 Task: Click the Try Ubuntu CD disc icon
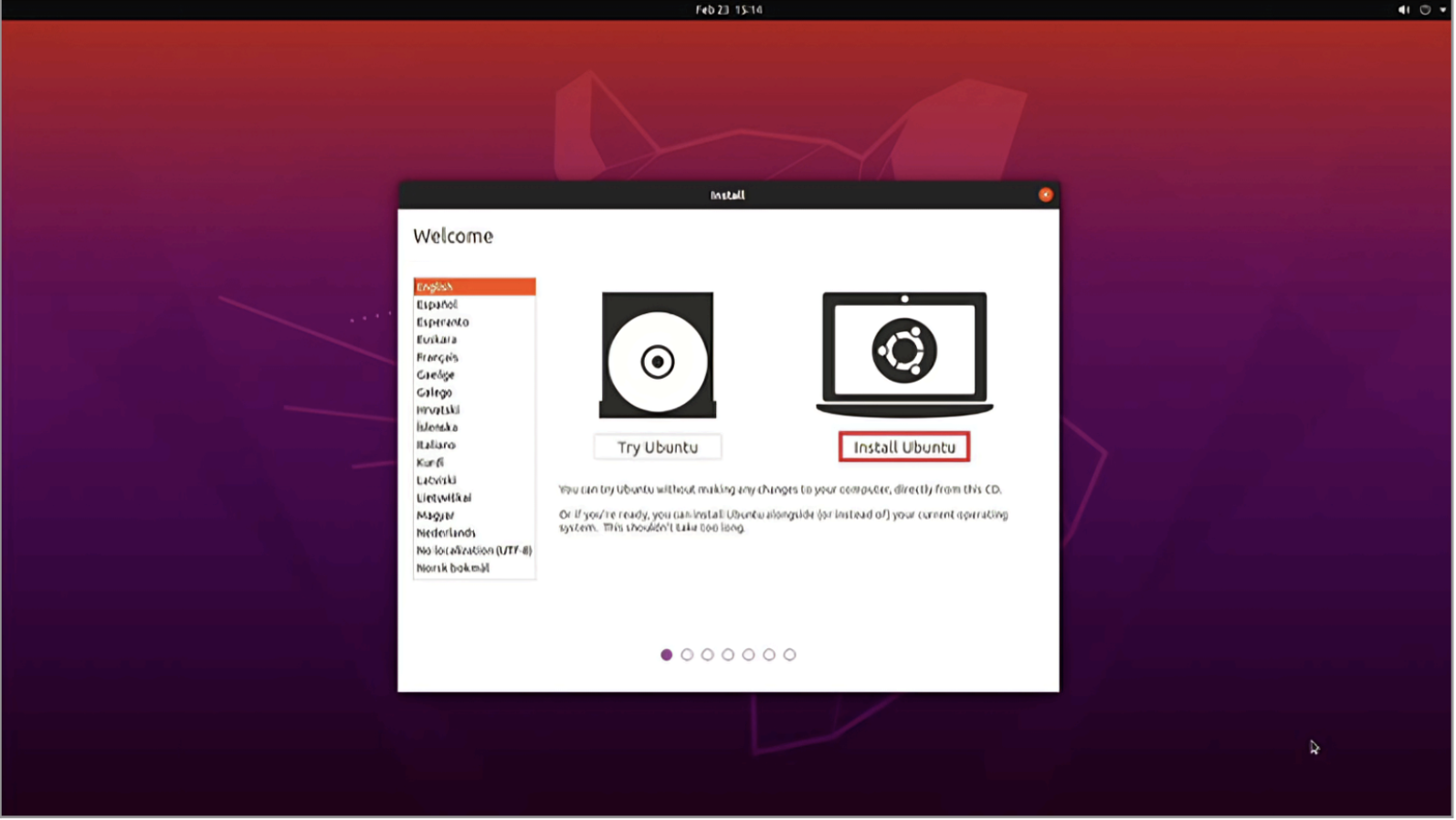tap(657, 354)
